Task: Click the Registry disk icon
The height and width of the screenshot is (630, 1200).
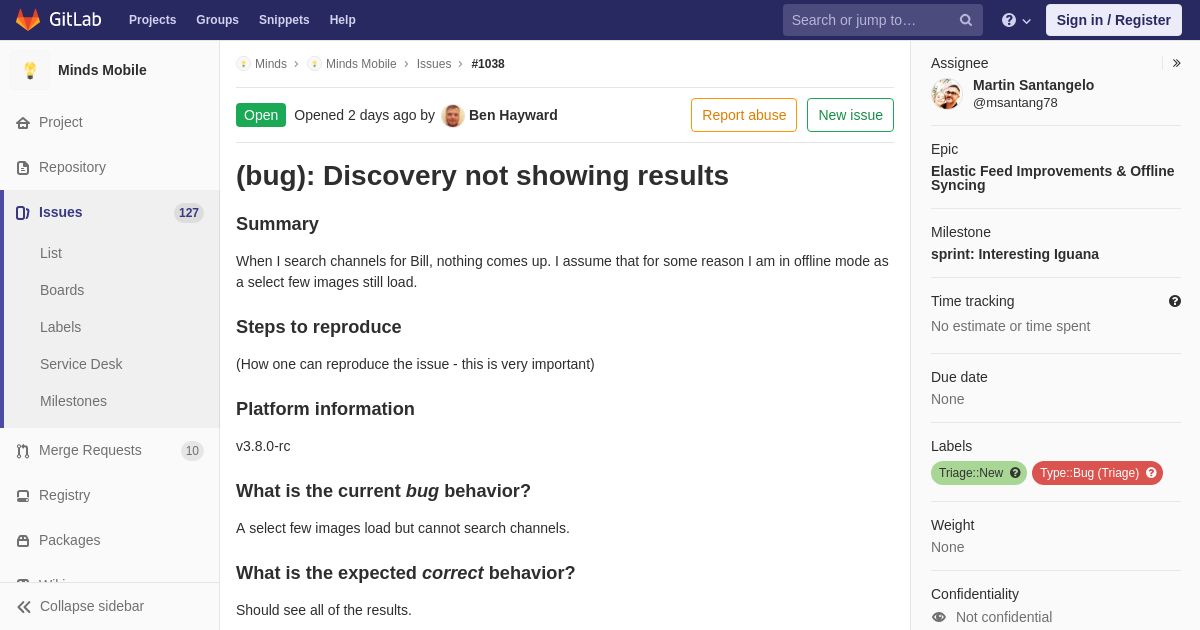Action: click(x=23, y=496)
